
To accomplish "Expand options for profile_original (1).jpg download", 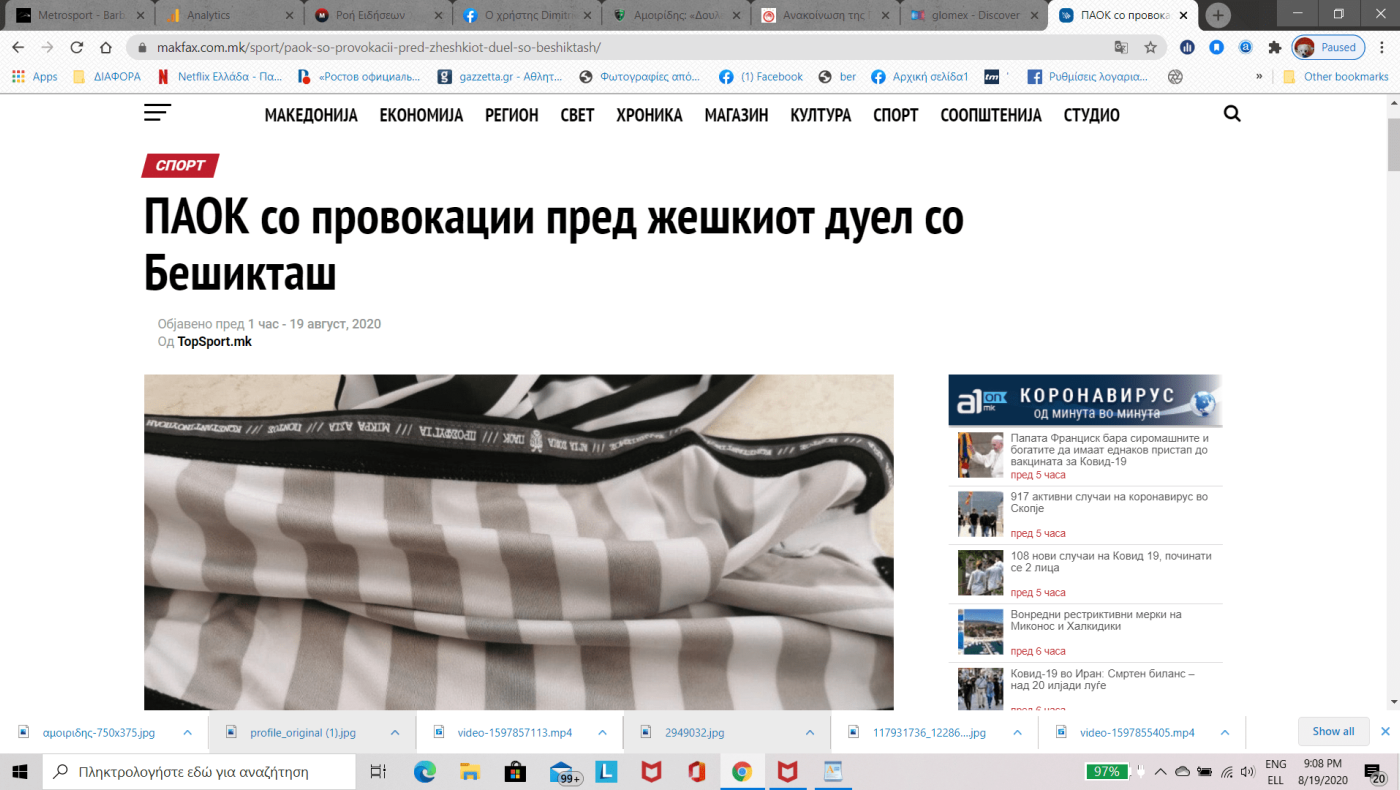I will pyautogui.click(x=394, y=732).
